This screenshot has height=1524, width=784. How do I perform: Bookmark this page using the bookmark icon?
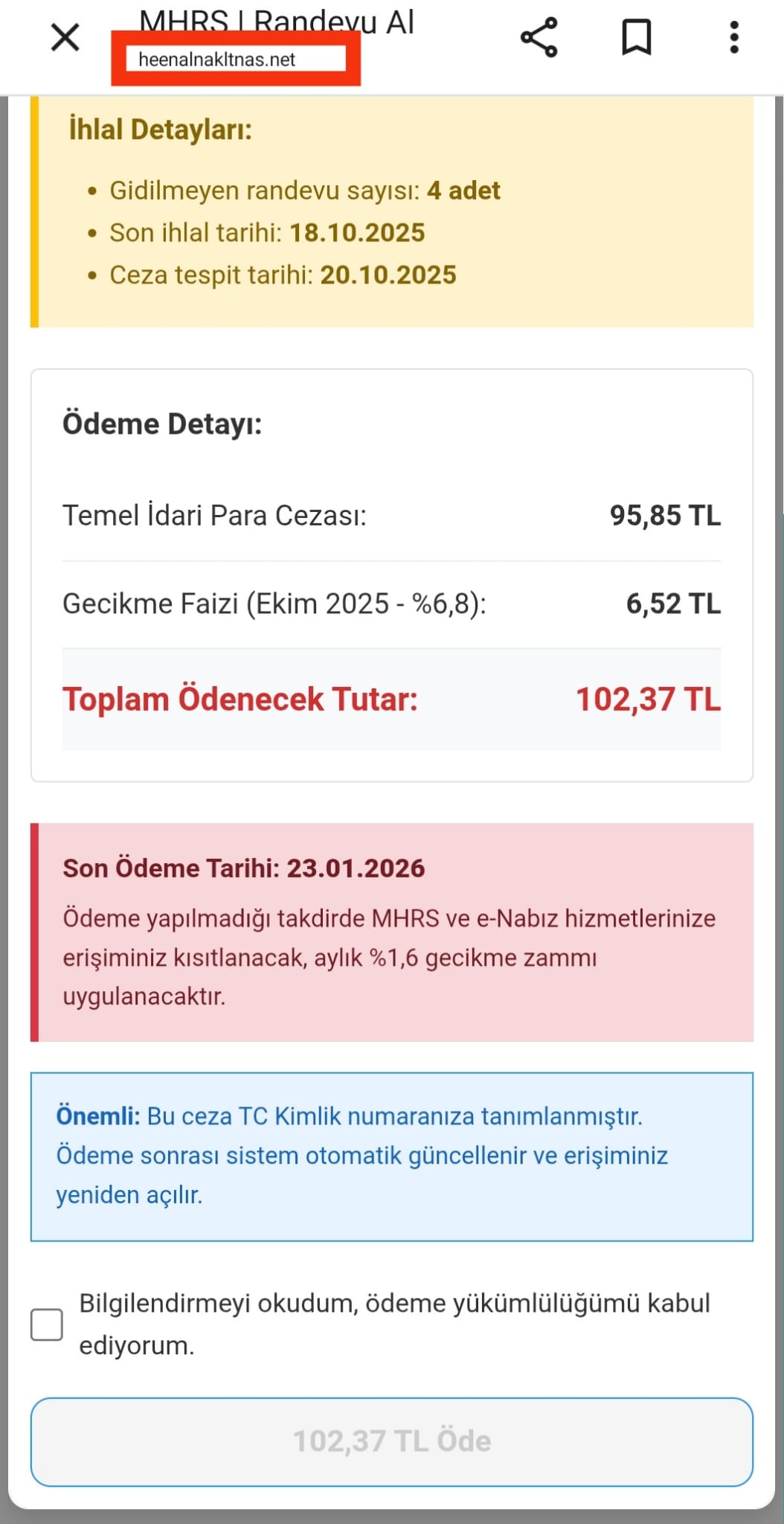[x=637, y=37]
